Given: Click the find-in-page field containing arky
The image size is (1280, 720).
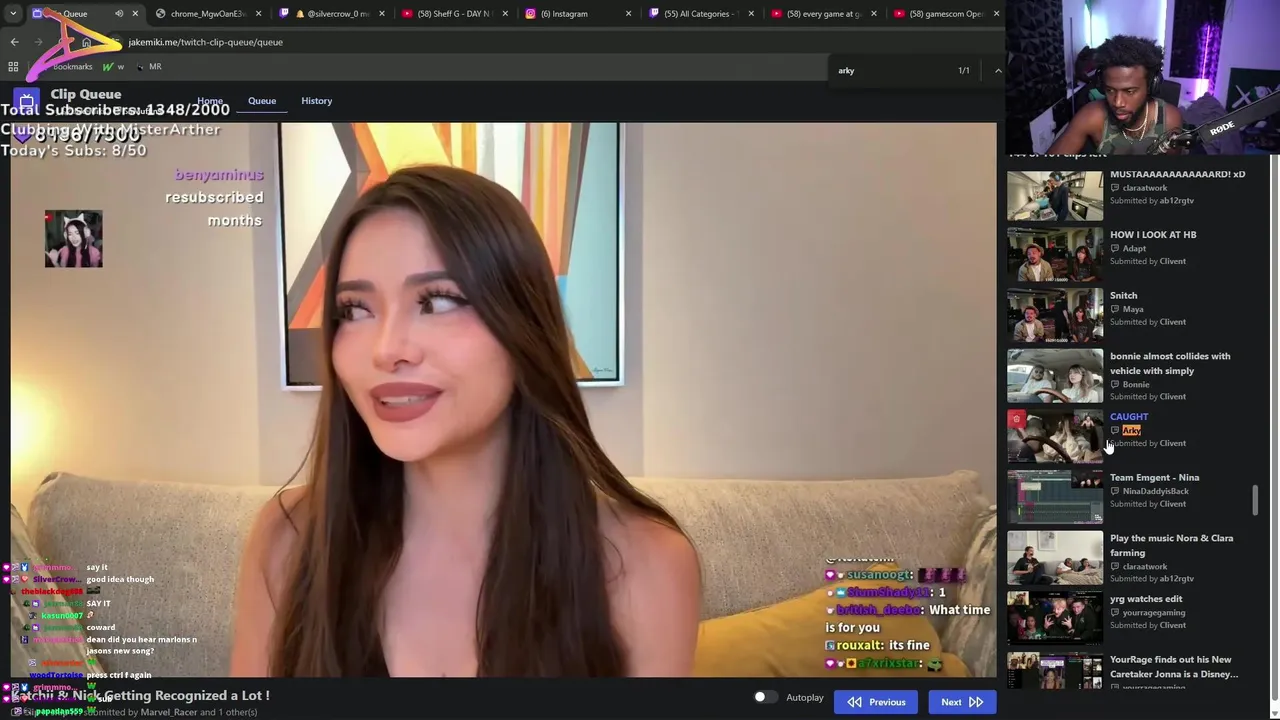Looking at the screenshot, I should pos(895,70).
